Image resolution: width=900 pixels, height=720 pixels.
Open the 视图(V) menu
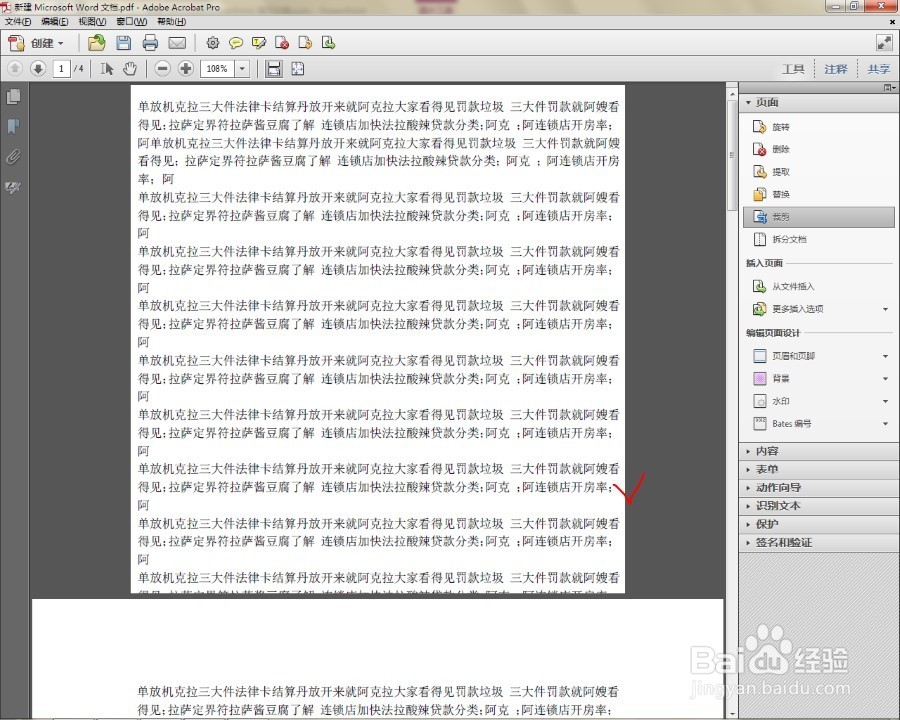click(x=92, y=22)
